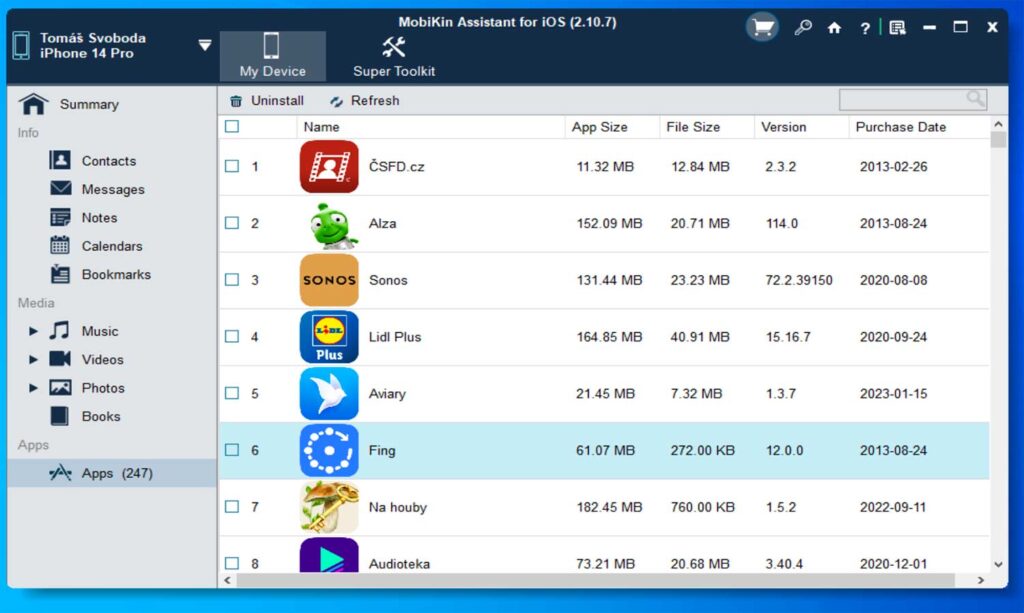Expand the Music tree node
Image resolution: width=1024 pixels, height=613 pixels.
(33, 331)
